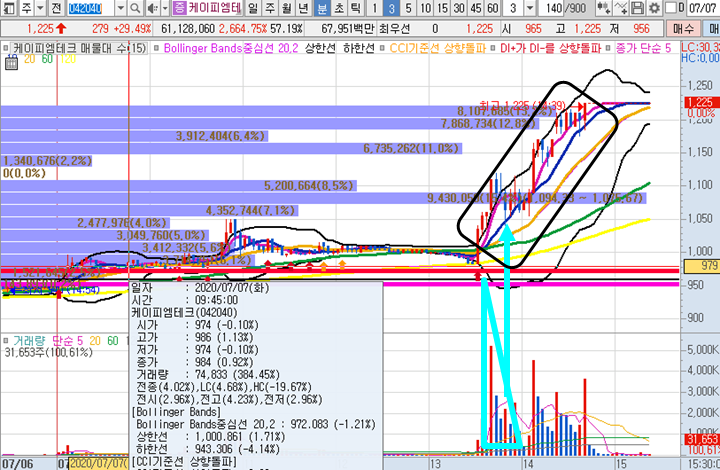Click the 07/06 date axis label

tap(17, 464)
